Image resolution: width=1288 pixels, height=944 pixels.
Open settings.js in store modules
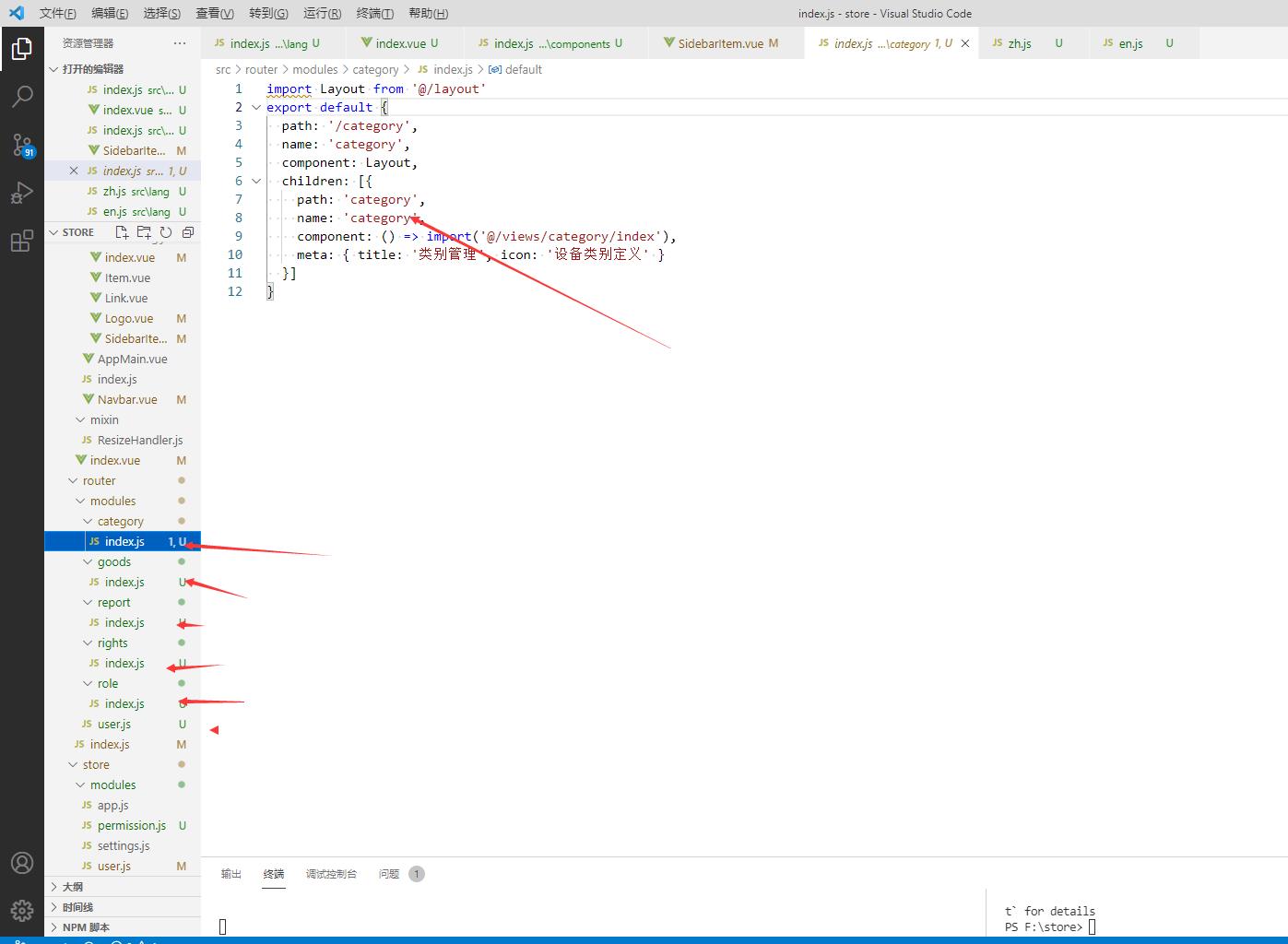pos(123,845)
